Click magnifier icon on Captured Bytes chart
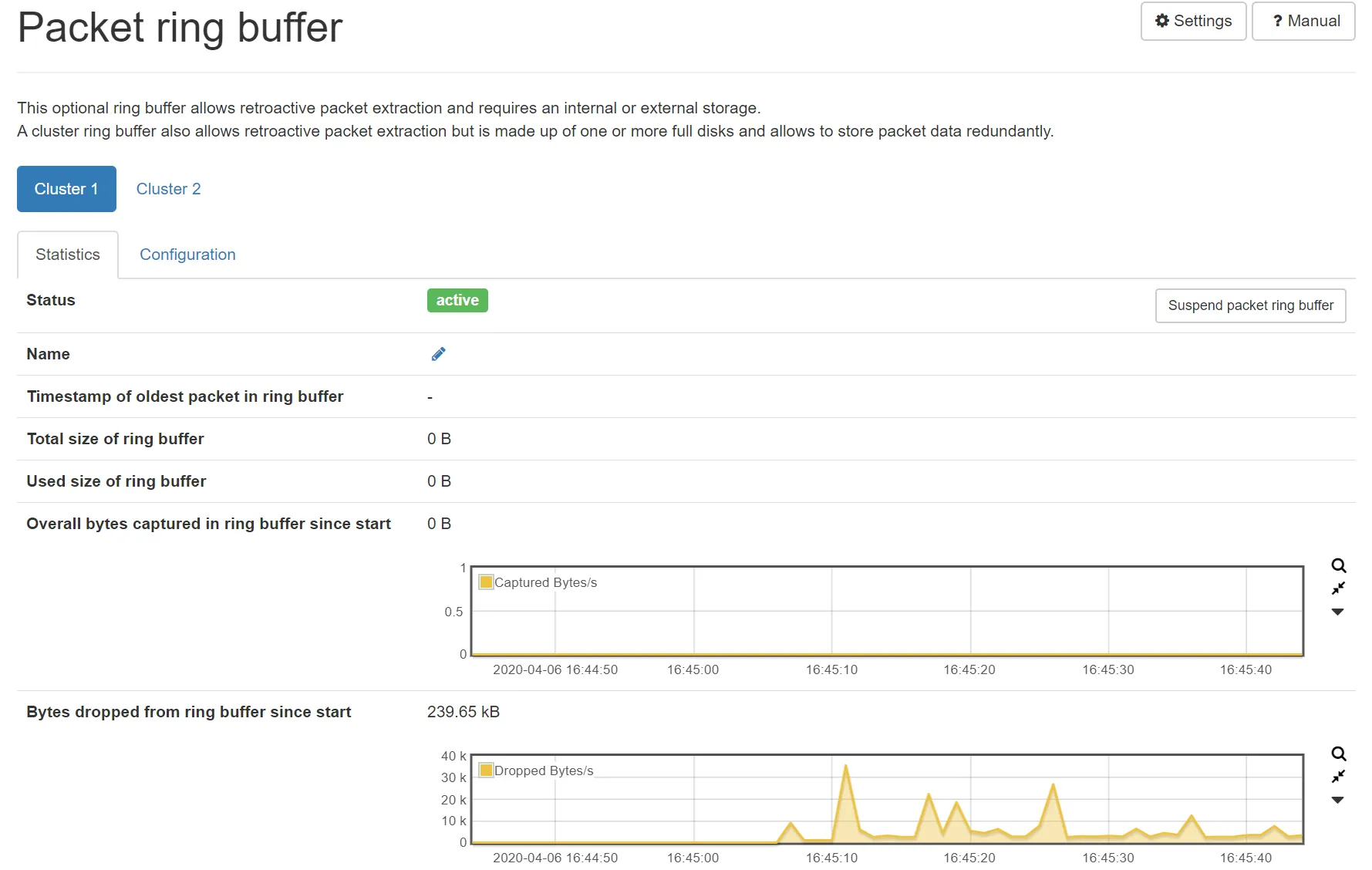Screen dimensions: 1372x870 click(1338, 565)
